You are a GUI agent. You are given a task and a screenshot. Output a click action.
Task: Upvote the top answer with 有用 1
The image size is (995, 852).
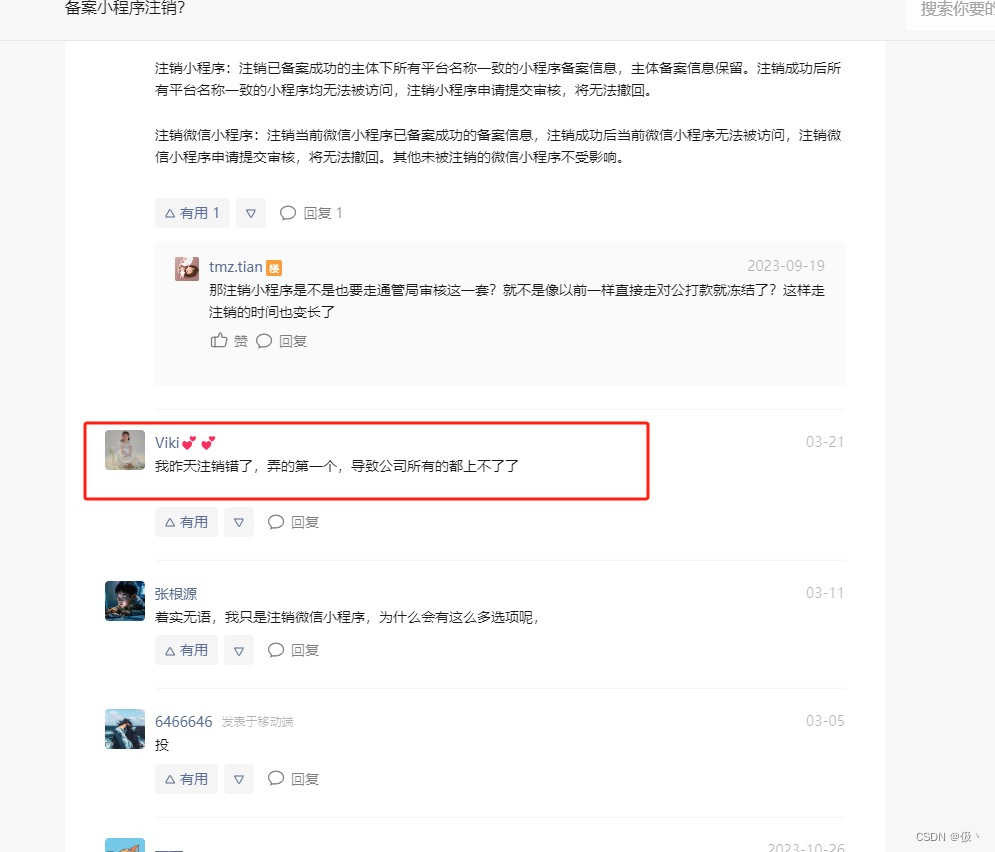point(192,213)
